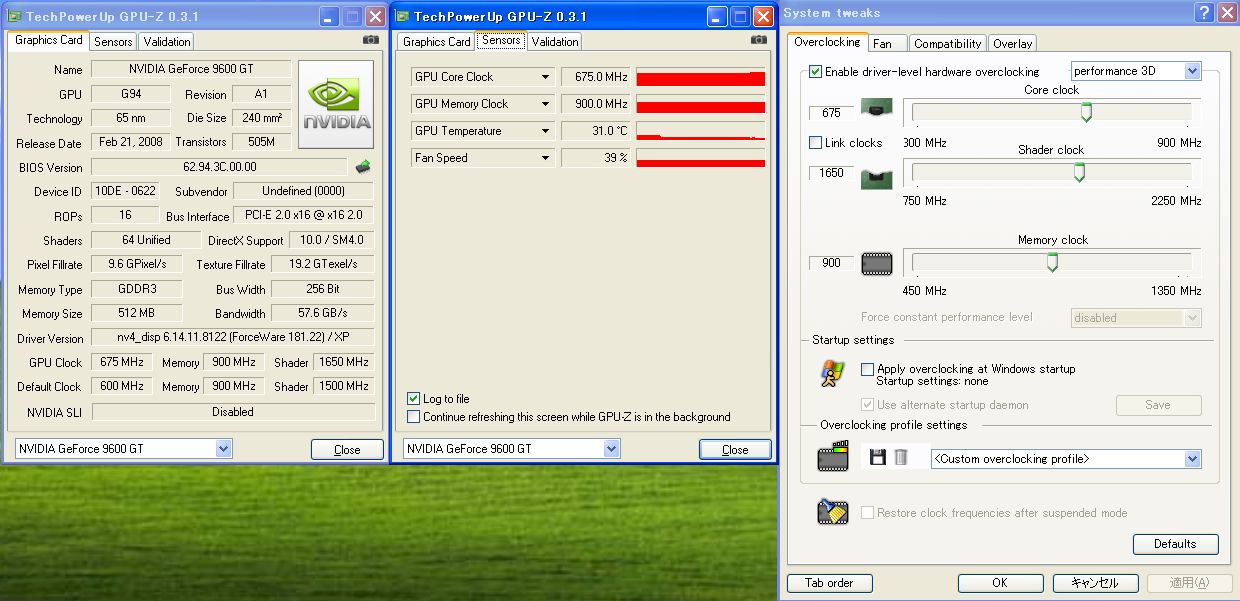This screenshot has width=1240, height=601.
Task: Enable Apply overclocking at Windows startup
Action: [x=867, y=369]
